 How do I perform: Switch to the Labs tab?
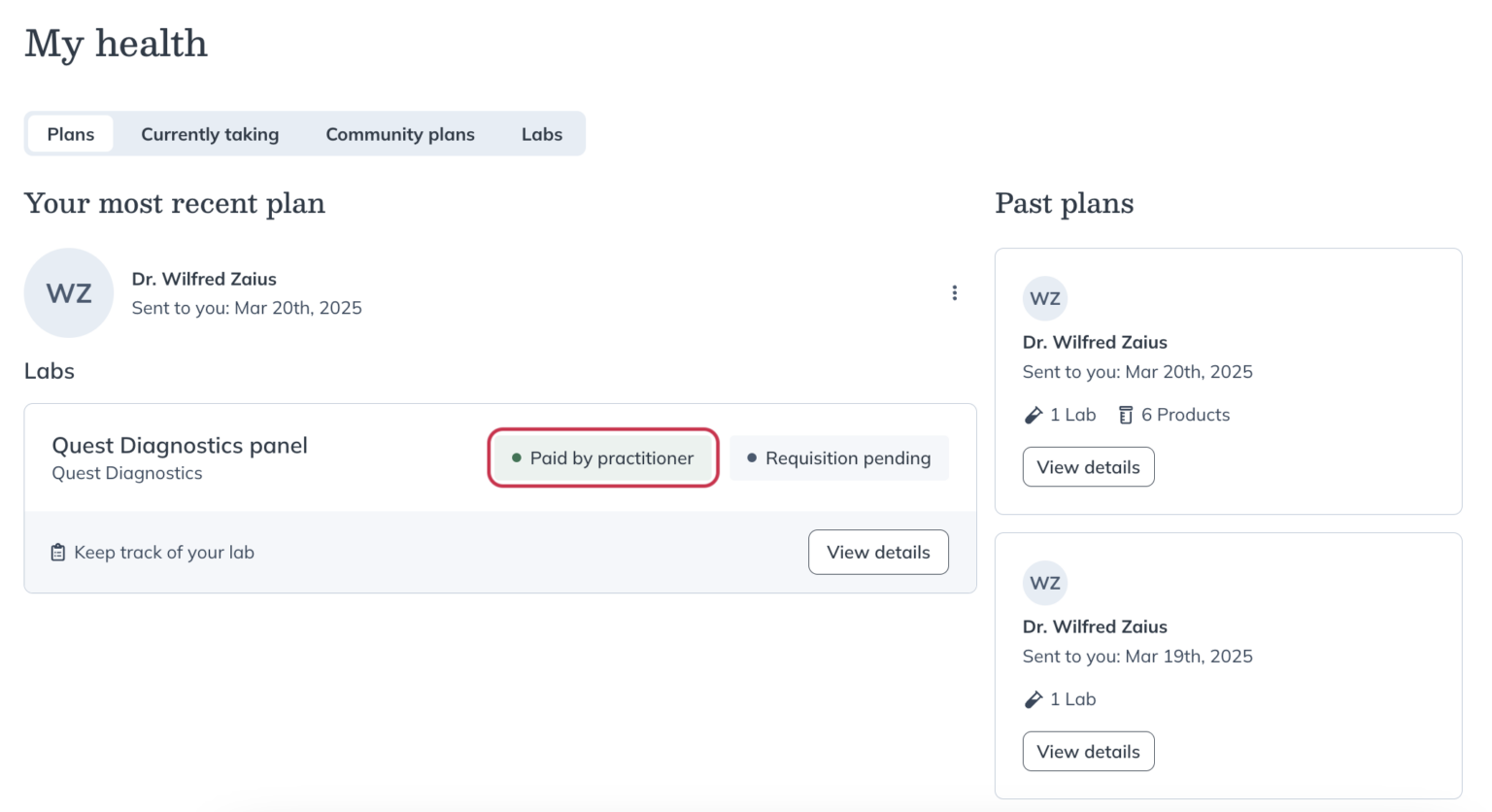tap(542, 134)
